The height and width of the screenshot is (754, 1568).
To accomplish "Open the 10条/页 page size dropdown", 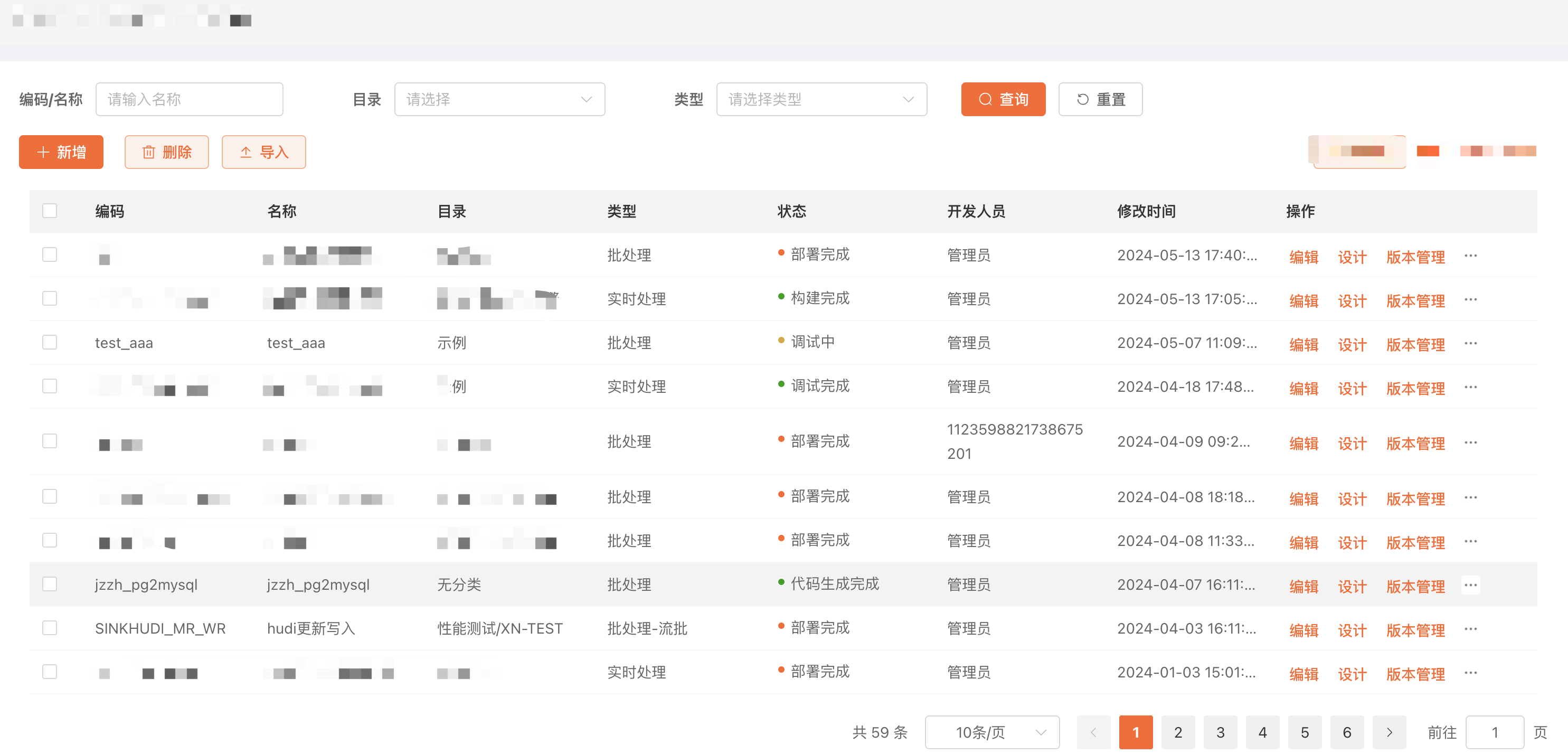I will coord(992,732).
